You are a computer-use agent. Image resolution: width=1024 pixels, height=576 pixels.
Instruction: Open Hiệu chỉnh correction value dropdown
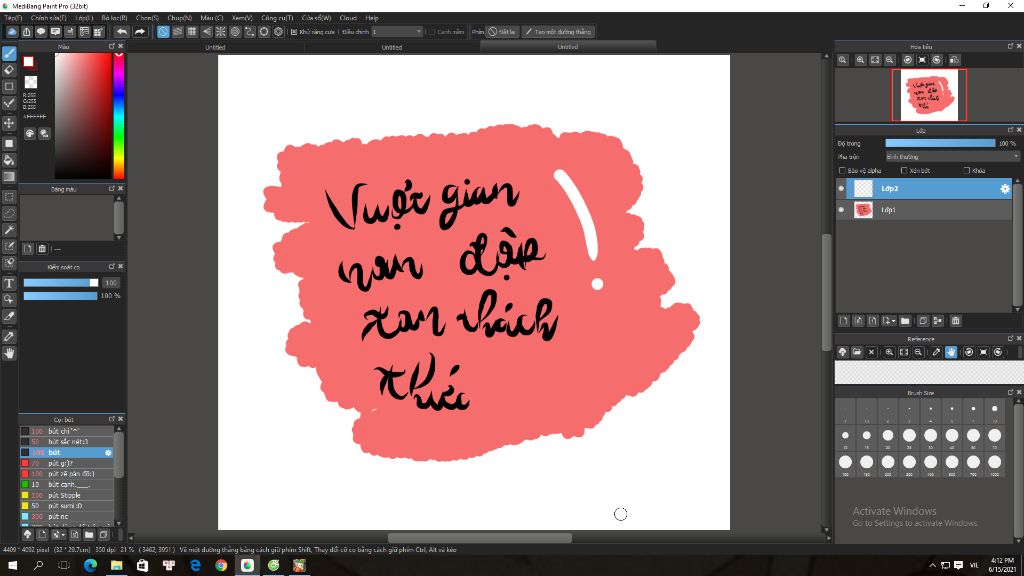pos(397,31)
